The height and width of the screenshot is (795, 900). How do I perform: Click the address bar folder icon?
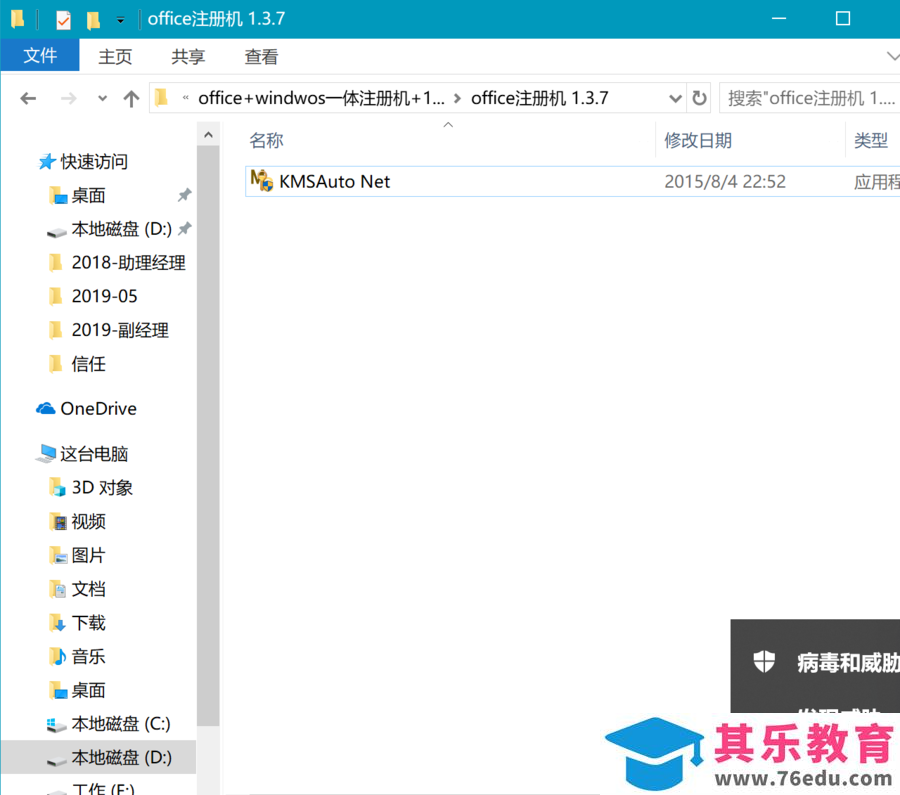pyautogui.click(x=161, y=98)
